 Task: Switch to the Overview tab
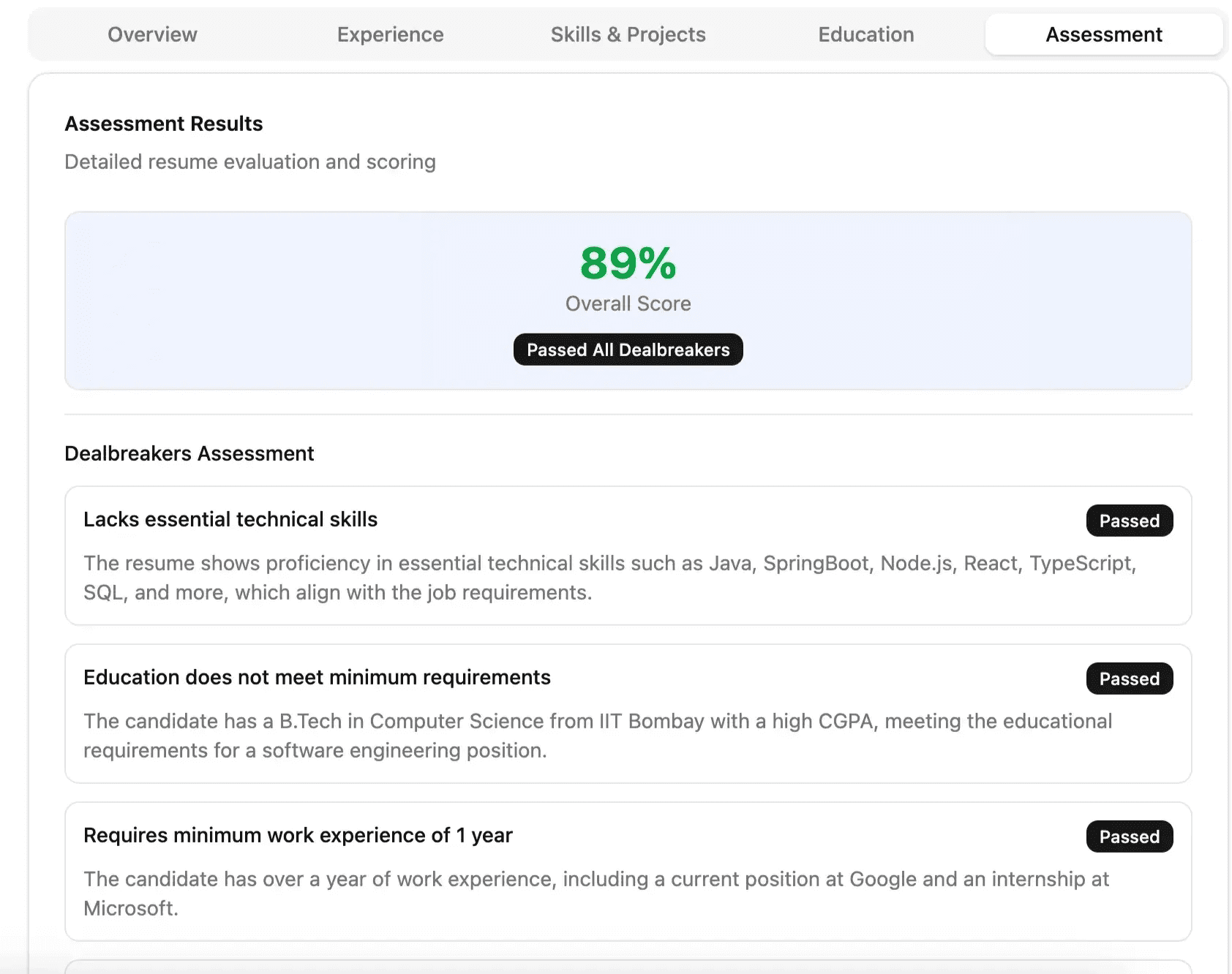[152, 34]
